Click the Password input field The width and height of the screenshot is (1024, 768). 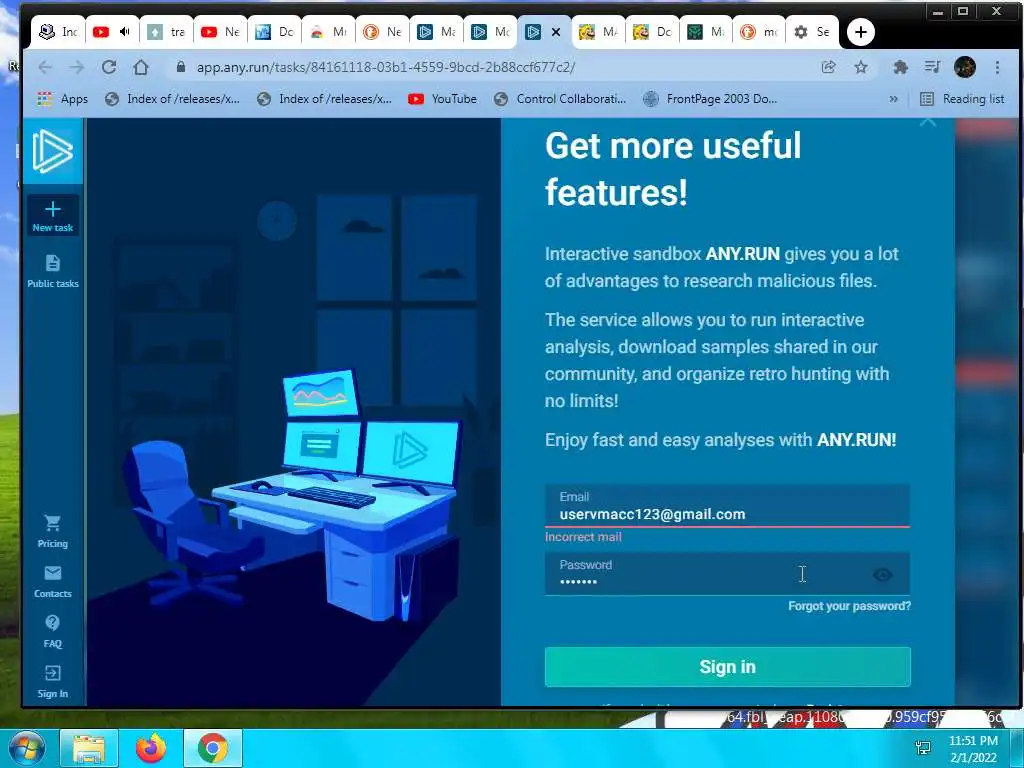click(727, 573)
